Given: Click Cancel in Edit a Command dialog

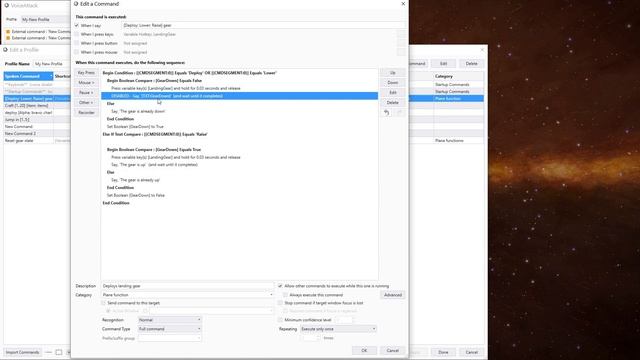Looking at the screenshot, I should (x=393, y=351).
